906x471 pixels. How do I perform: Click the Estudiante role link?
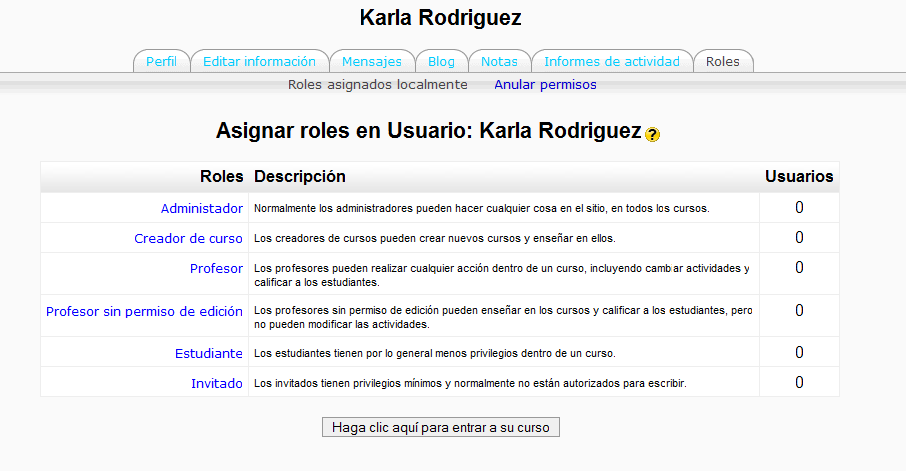tap(208, 353)
